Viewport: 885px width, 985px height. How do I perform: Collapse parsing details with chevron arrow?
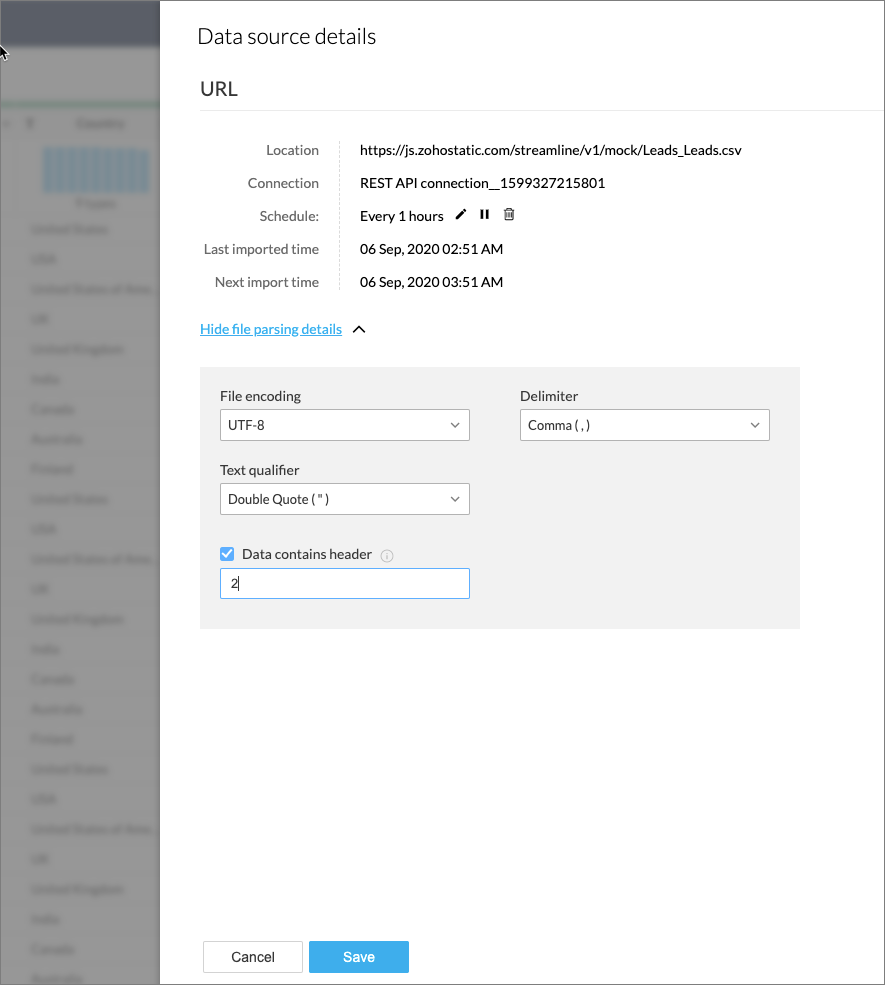coord(359,330)
